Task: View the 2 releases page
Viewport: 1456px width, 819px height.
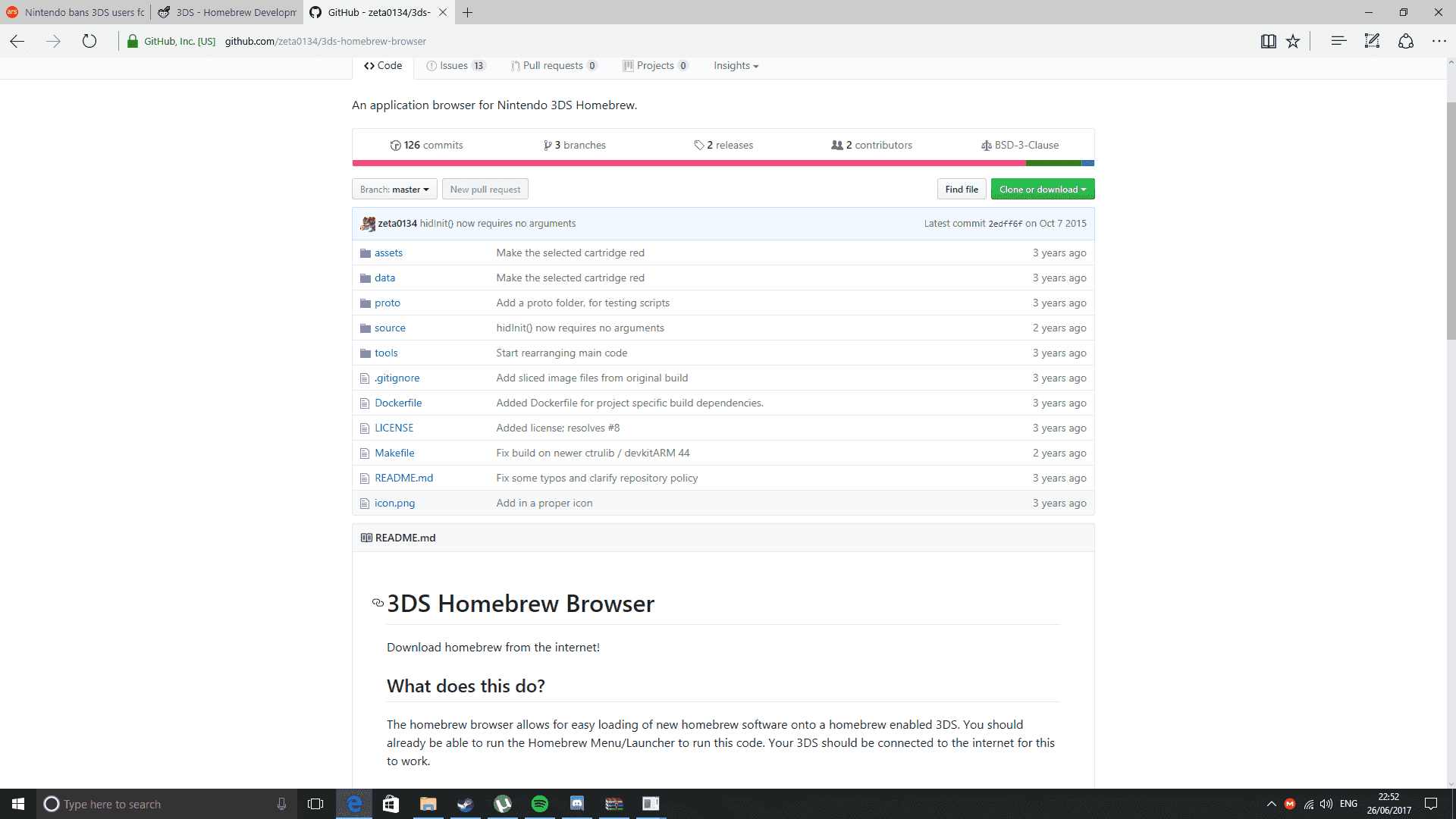Action: 723,146
